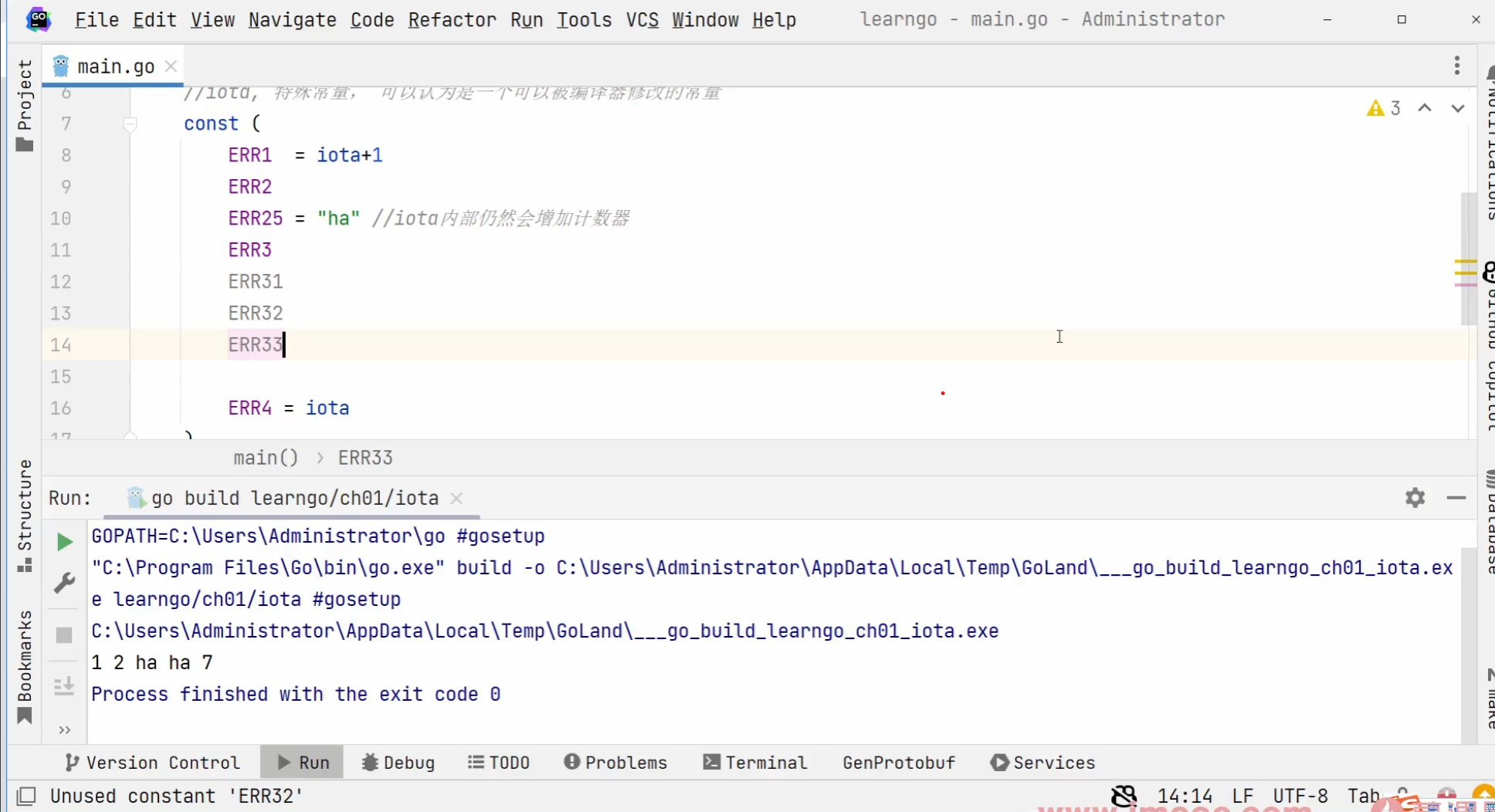Image resolution: width=1495 pixels, height=812 pixels.
Task: Switch to the Terminal tab
Action: pyautogui.click(x=755, y=763)
